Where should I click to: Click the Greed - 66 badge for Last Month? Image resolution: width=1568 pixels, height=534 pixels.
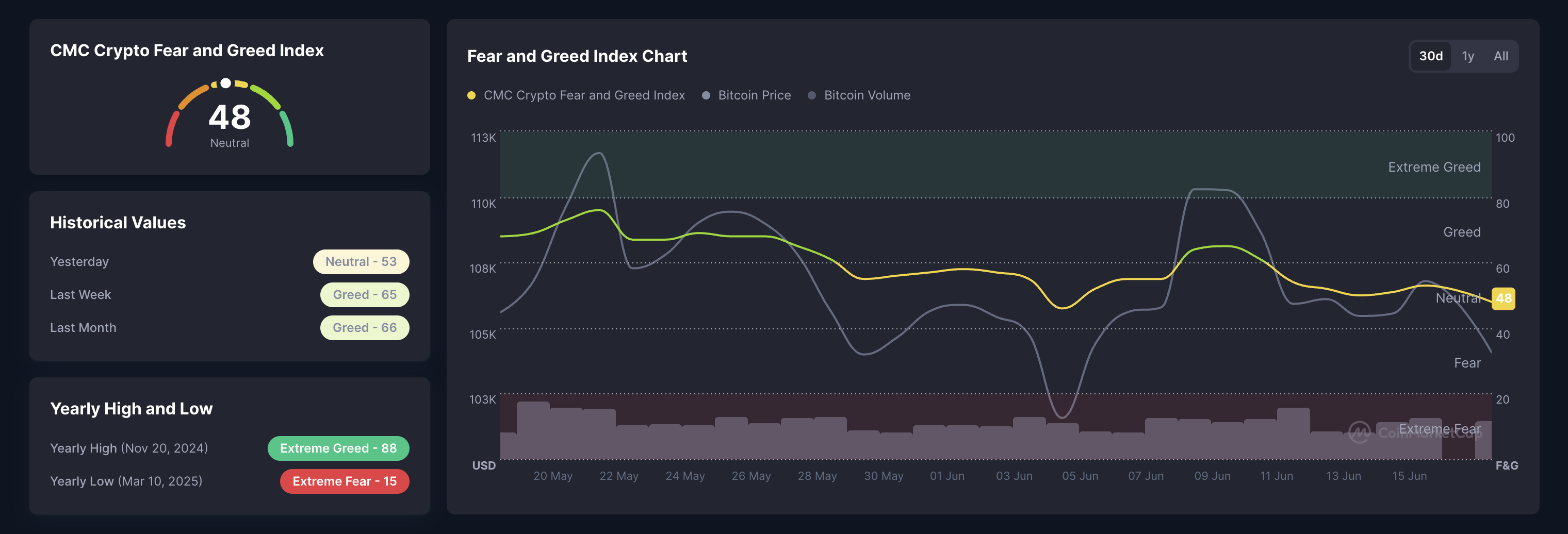tap(365, 327)
